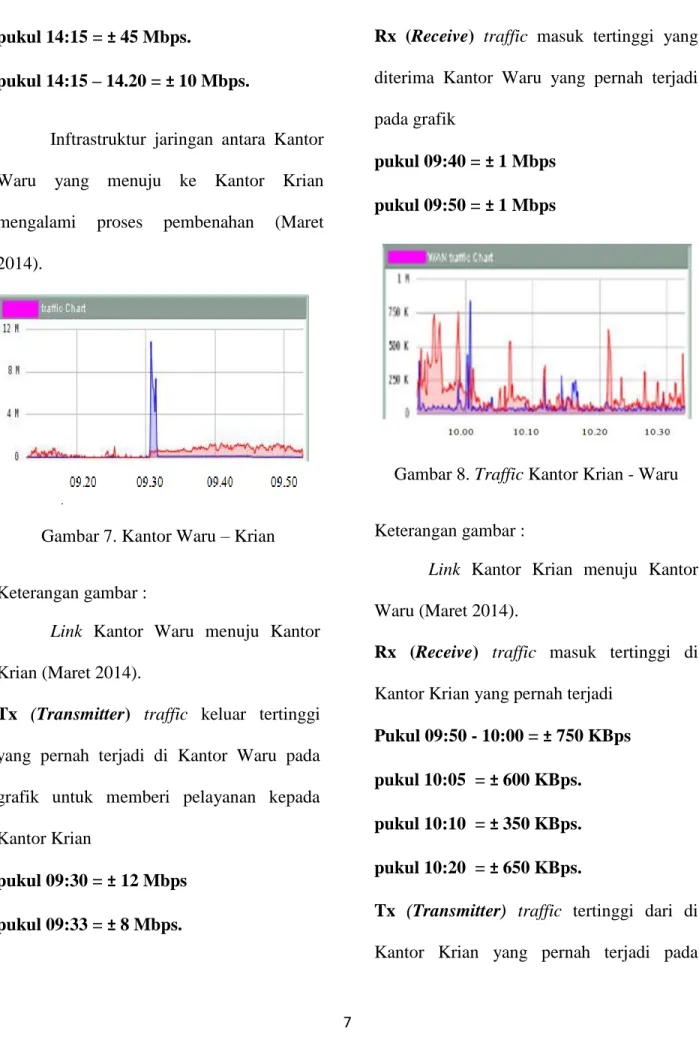This screenshot has height=1052, width=699.
Task: Click 'Pukul 09:50 - 10:00 = ± 750 KBps'
Action: pyautogui.click(x=502, y=735)
